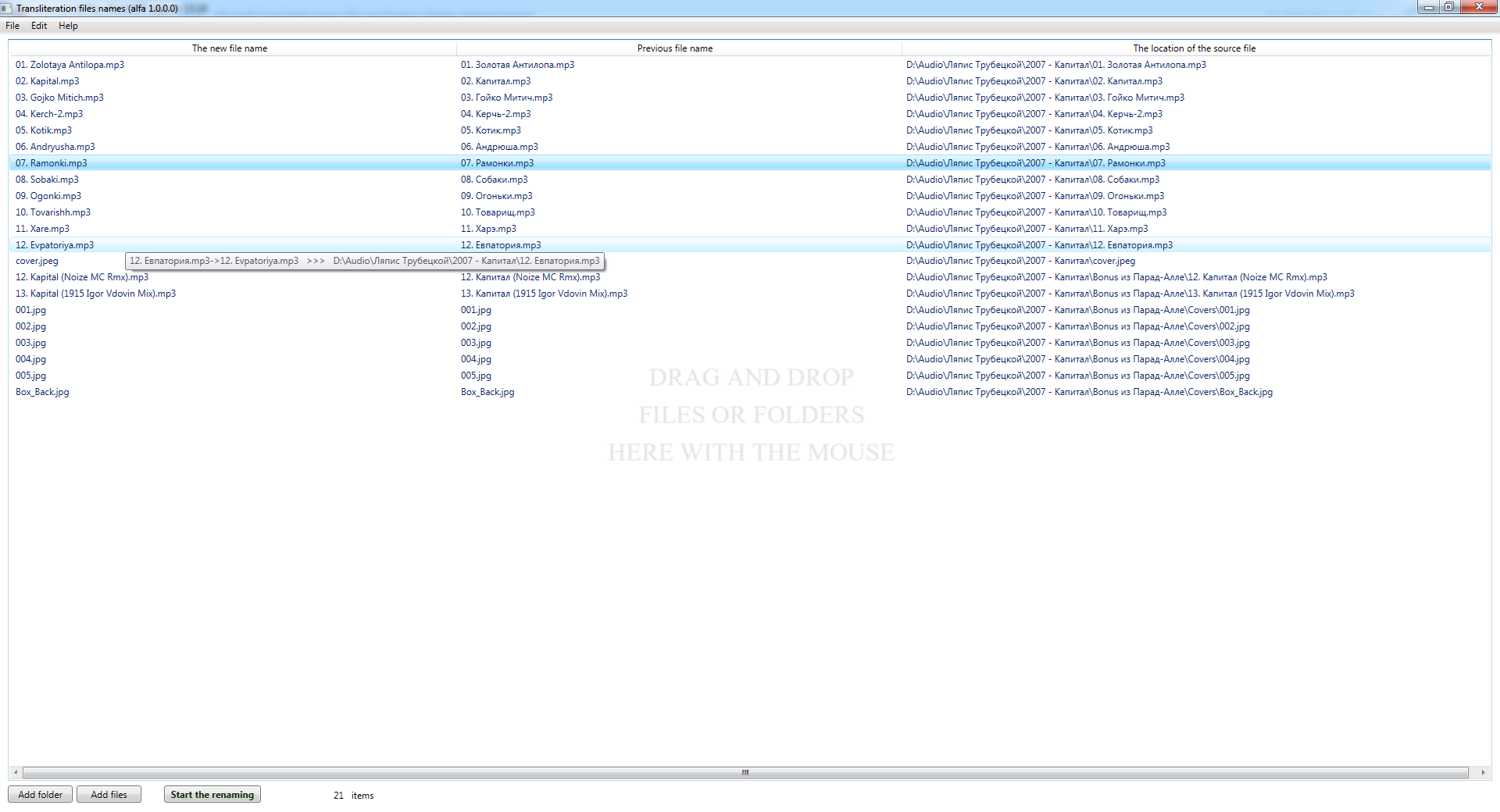Screen dimensions: 1500x812
Task: Click previous name '09. Огоньки.mp3'
Action: click(x=496, y=196)
